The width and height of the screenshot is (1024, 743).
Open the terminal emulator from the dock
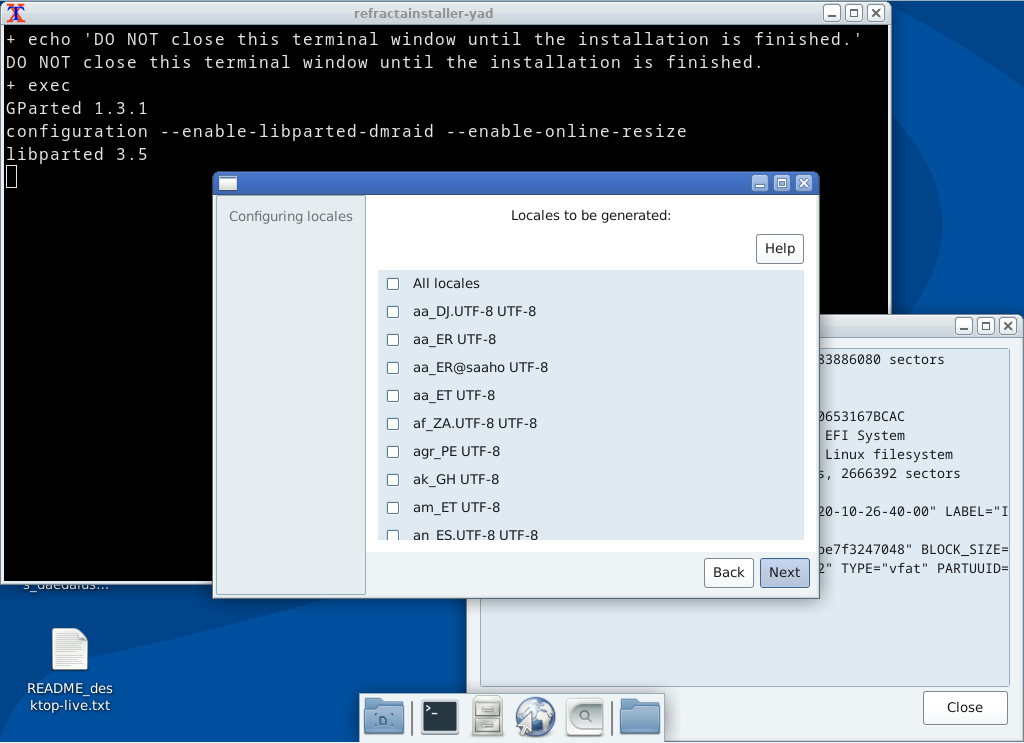[x=439, y=716]
